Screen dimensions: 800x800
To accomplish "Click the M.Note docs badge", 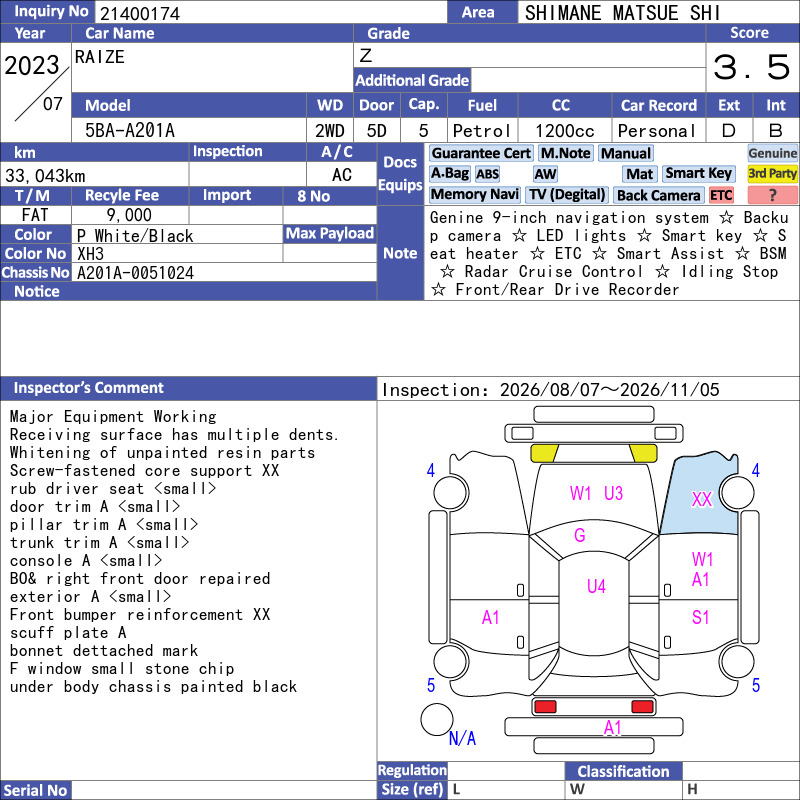I will [565, 153].
